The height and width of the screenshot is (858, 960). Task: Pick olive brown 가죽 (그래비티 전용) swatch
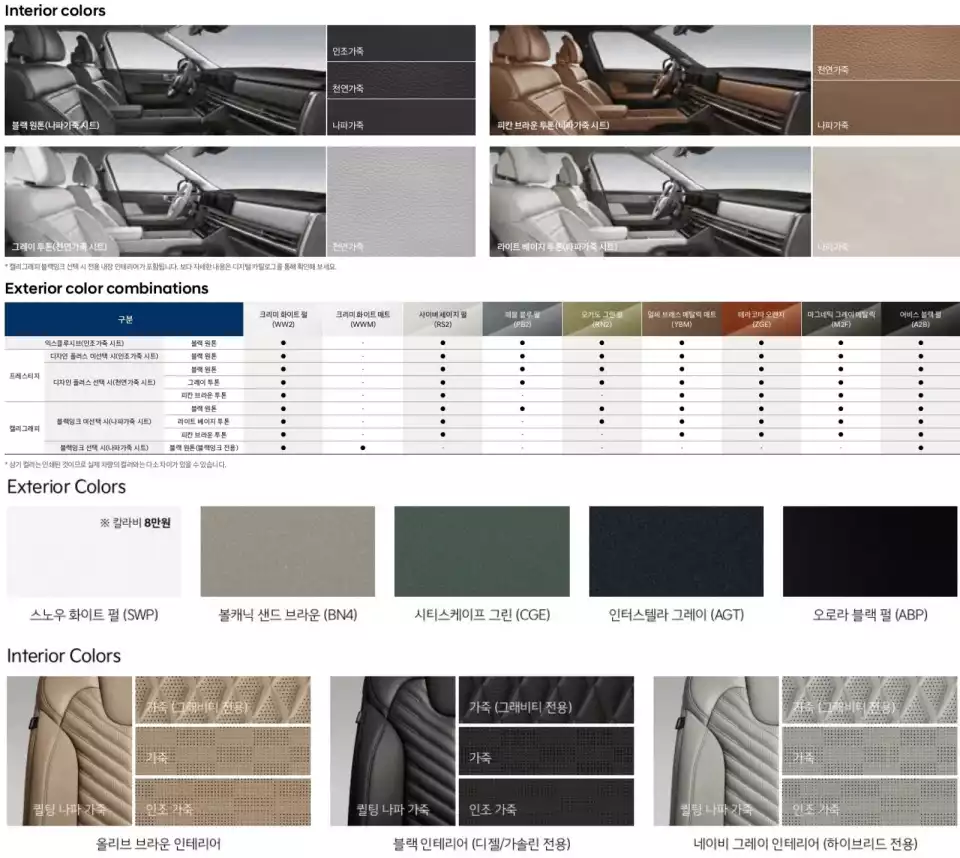tap(223, 700)
